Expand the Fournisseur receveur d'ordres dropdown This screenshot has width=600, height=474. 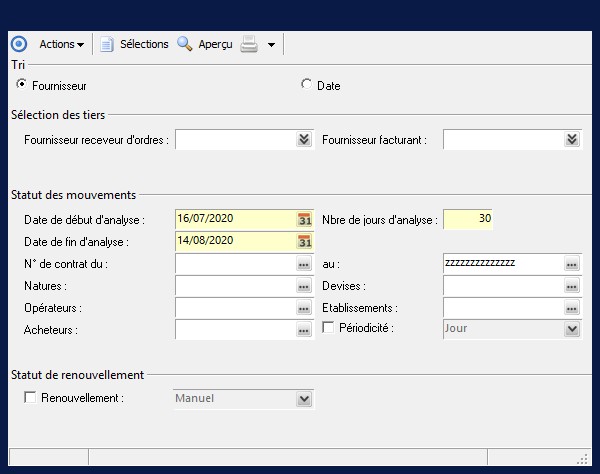[x=304, y=140]
